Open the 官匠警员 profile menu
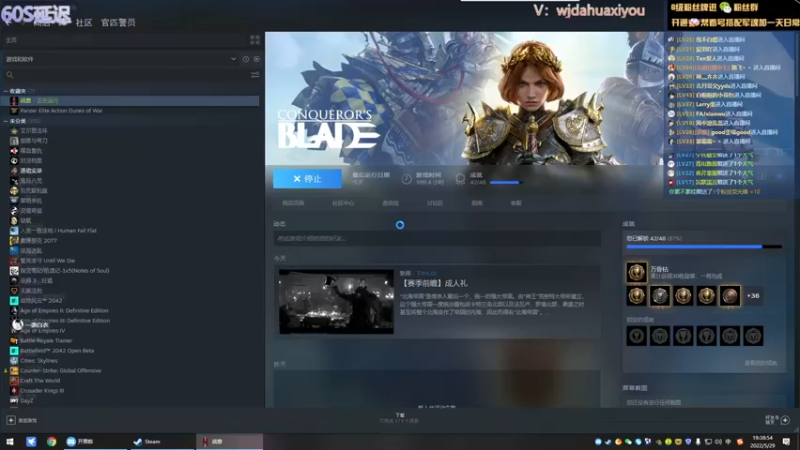 tap(118, 22)
